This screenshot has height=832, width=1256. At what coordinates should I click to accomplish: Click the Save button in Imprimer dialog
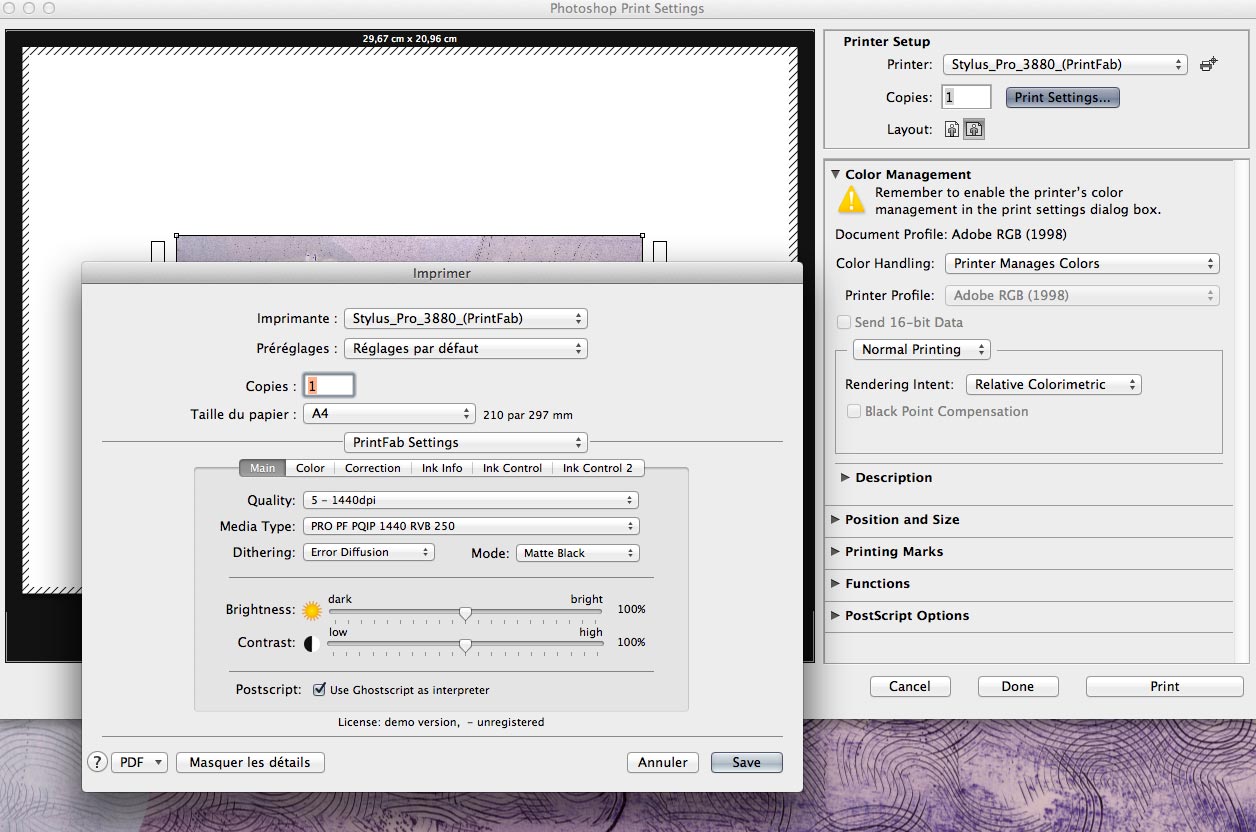click(x=746, y=762)
